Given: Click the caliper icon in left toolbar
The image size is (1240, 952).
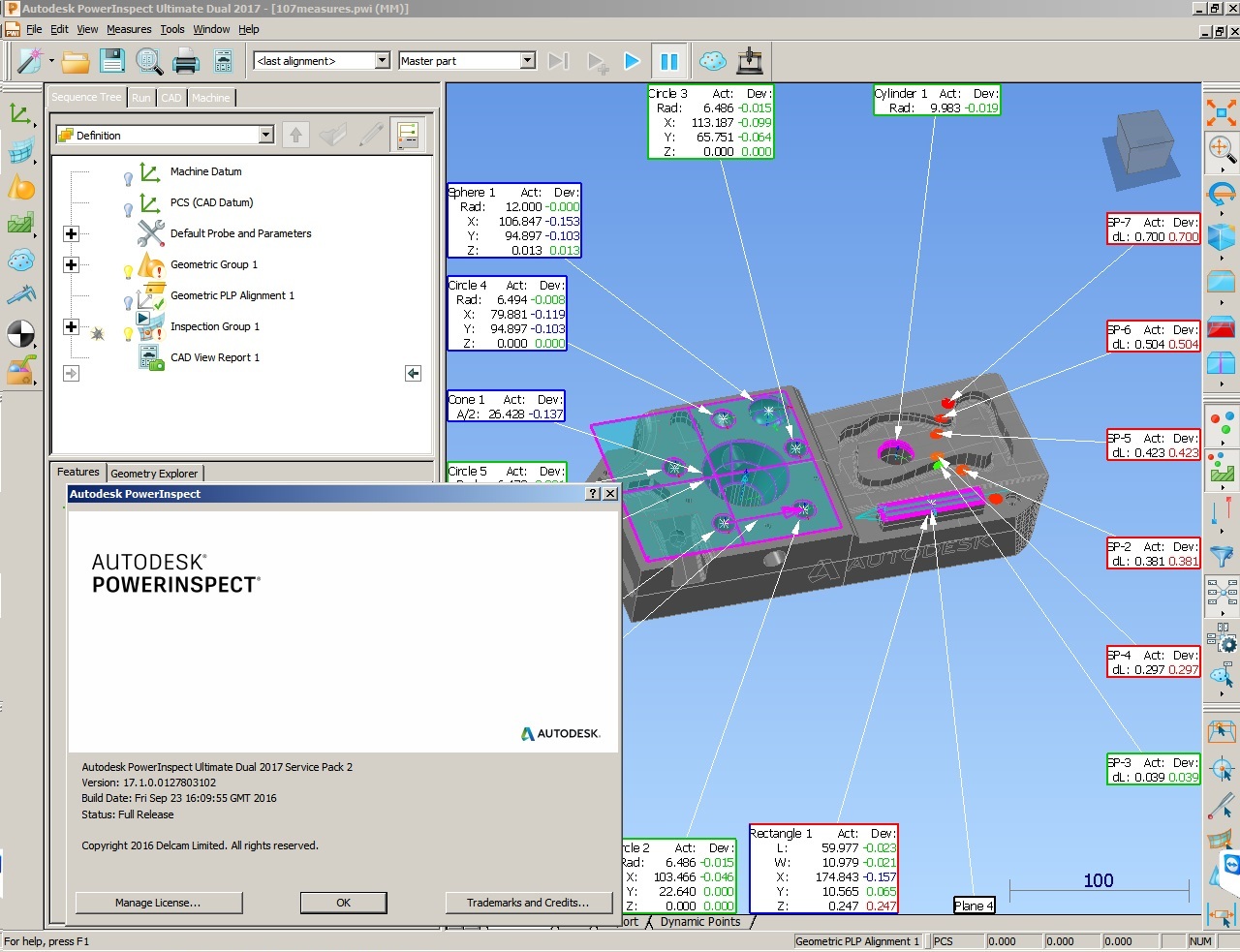Looking at the screenshot, I should point(20,295).
